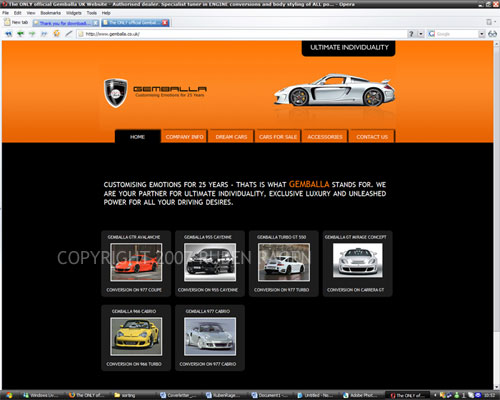Click the wand/pencil toolbar icon

click(x=69, y=33)
